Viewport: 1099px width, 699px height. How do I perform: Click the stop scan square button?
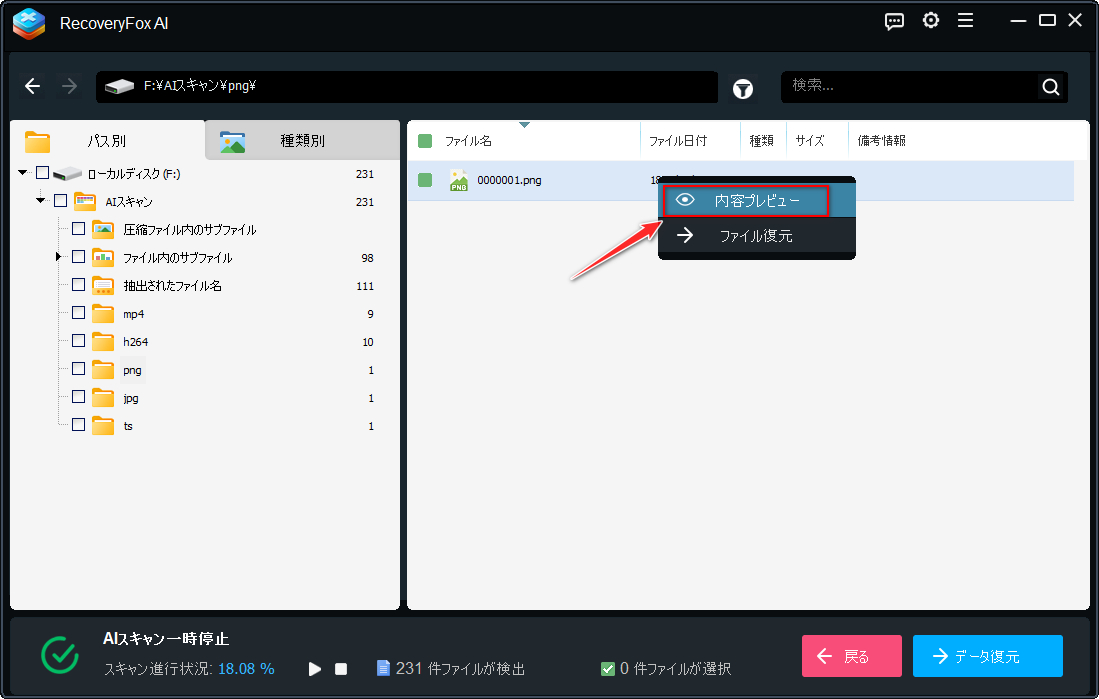point(341,669)
